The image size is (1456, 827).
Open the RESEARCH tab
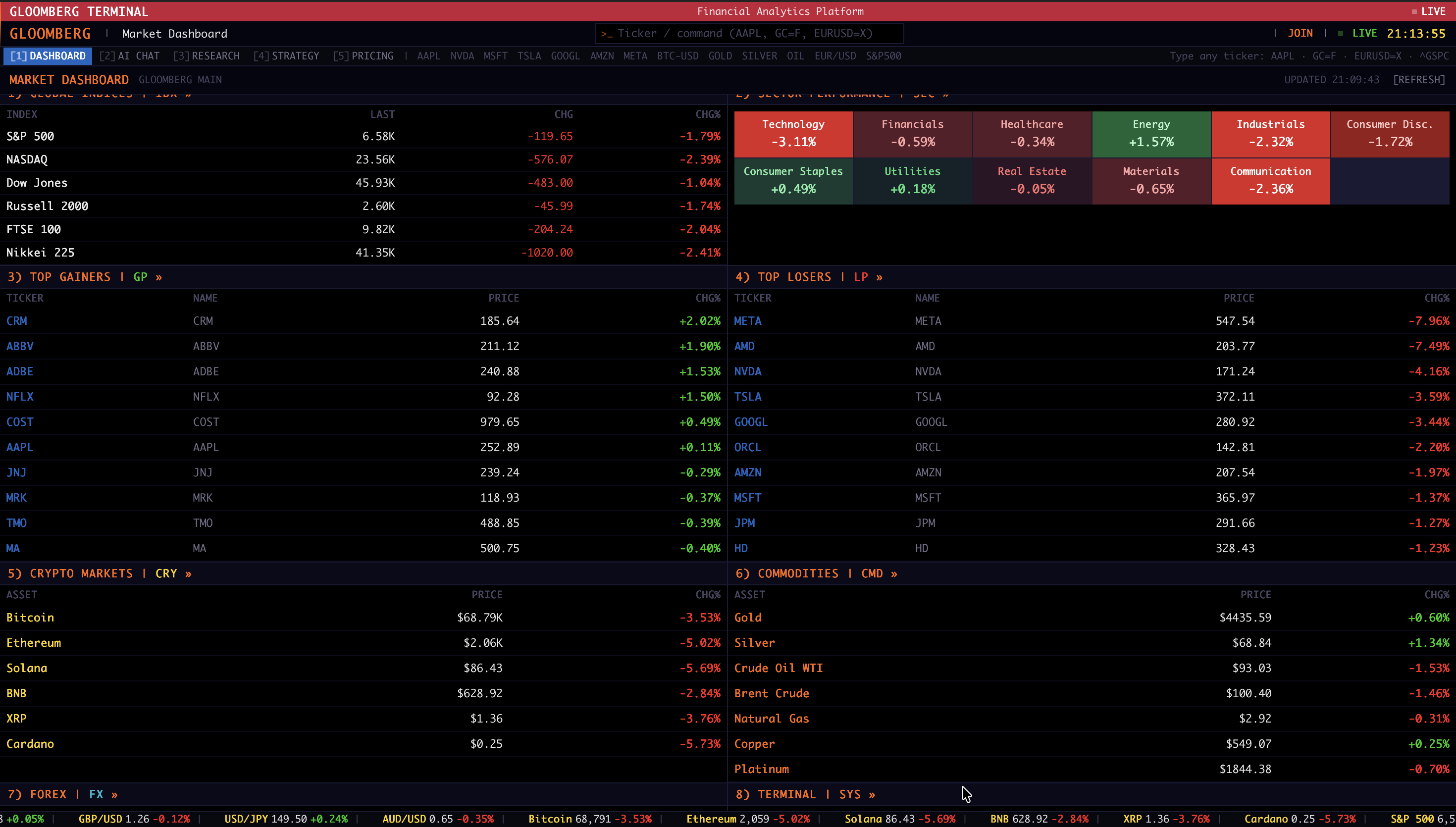tap(207, 56)
